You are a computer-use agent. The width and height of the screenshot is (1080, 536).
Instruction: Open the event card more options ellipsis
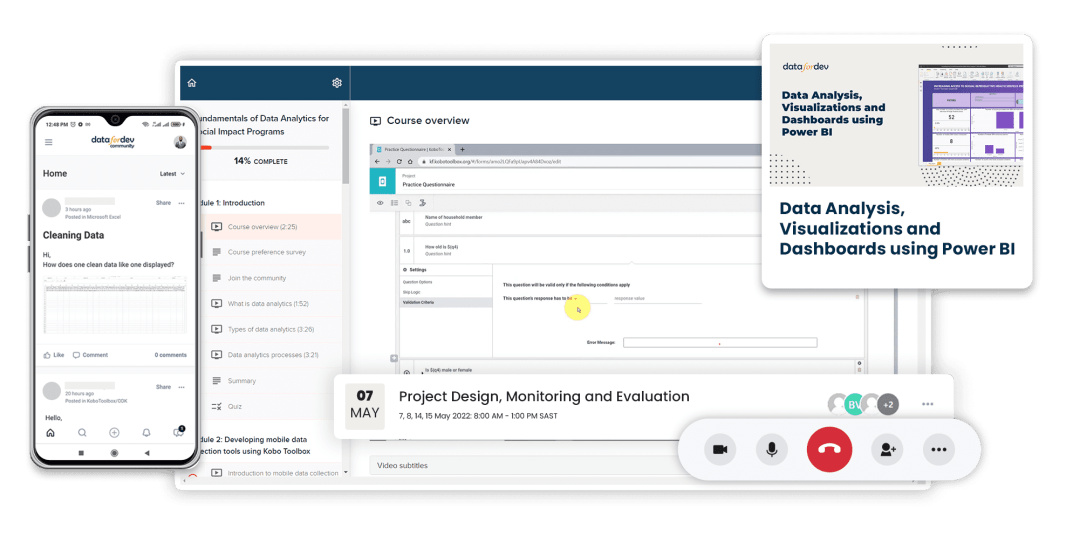(928, 404)
